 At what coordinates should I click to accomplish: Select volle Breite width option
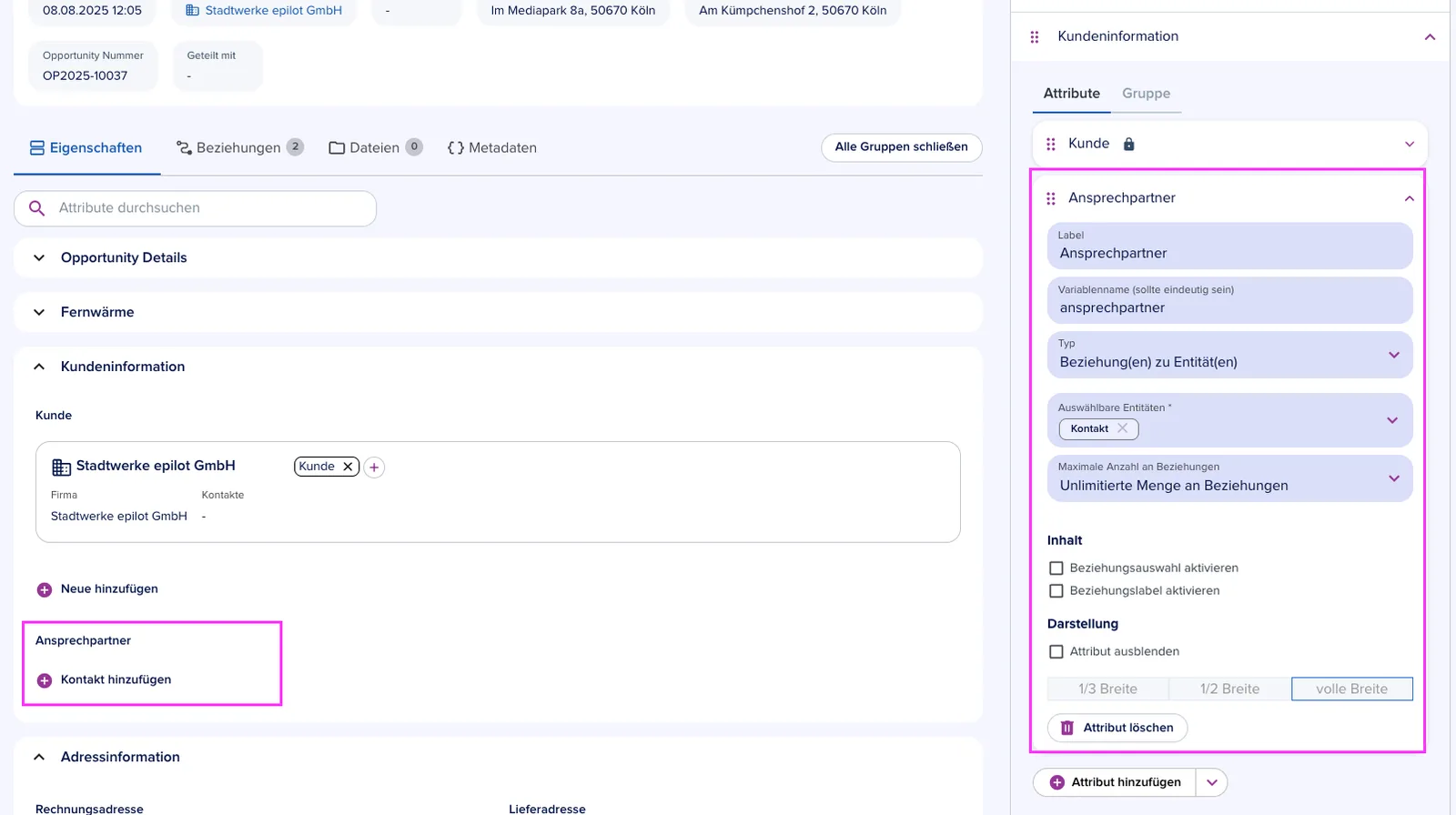click(x=1352, y=689)
